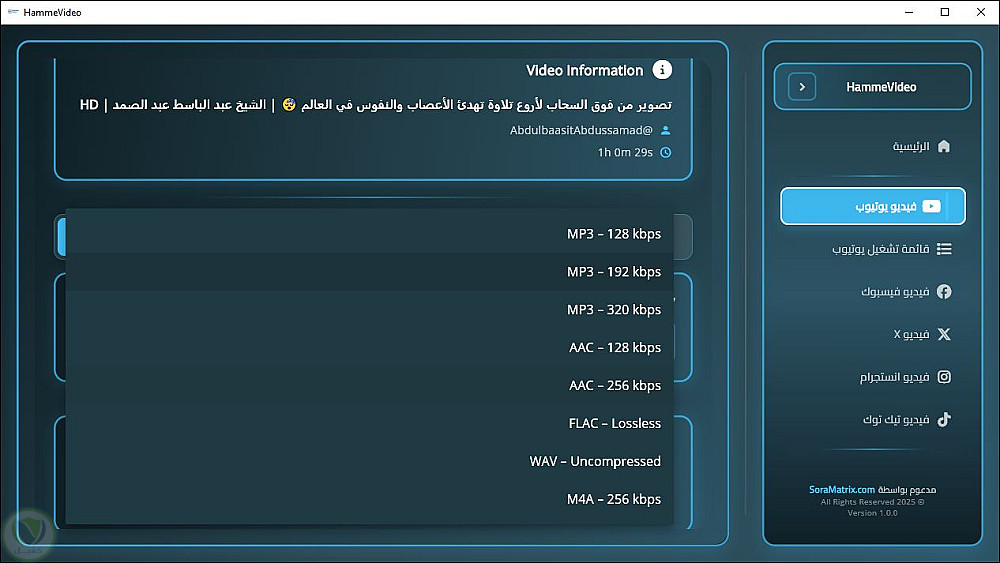1000x563 pixels.
Task: Click the Video Information heading
Action: (x=584, y=70)
